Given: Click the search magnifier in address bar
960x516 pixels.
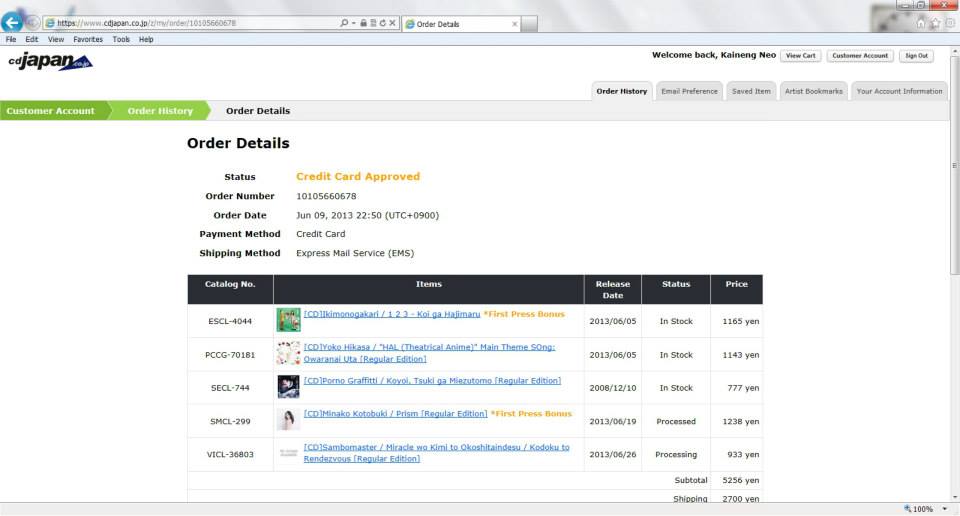Looking at the screenshot, I should [344, 23].
